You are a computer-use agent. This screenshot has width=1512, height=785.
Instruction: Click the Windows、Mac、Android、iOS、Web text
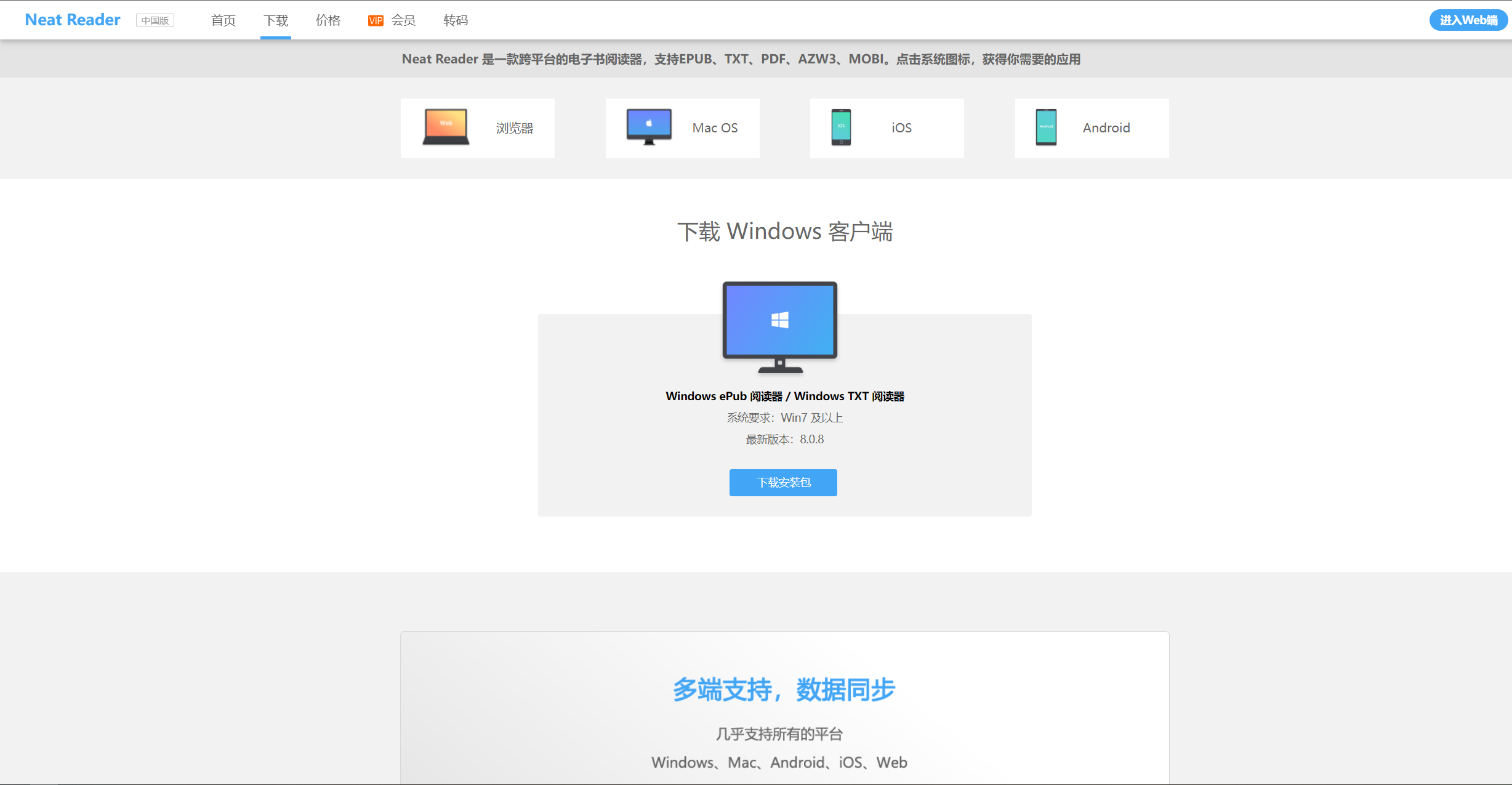click(779, 762)
